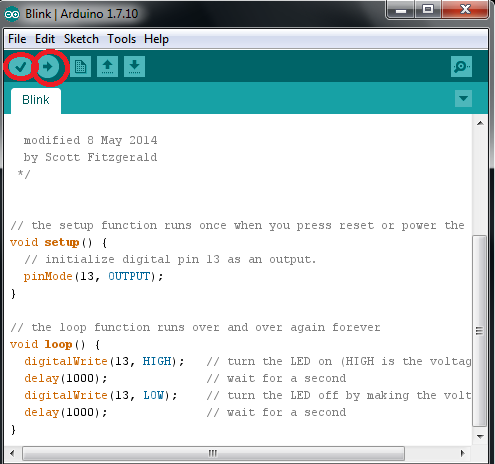Click the Upload arrow button

pos(48,67)
